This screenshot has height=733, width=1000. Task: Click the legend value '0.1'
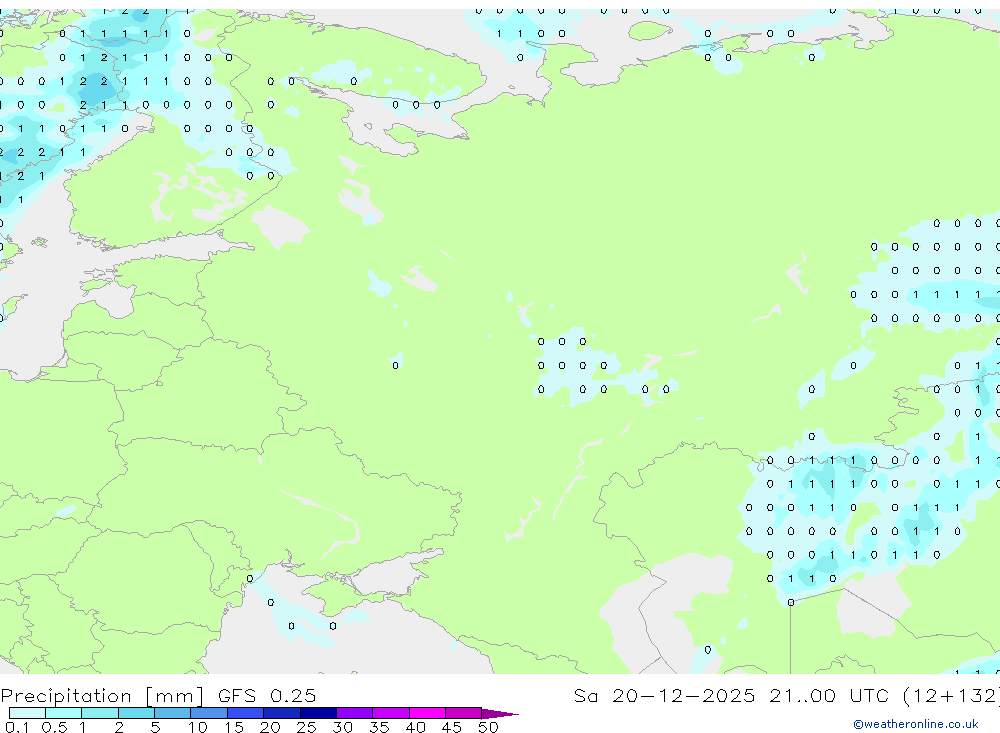pos(17,727)
